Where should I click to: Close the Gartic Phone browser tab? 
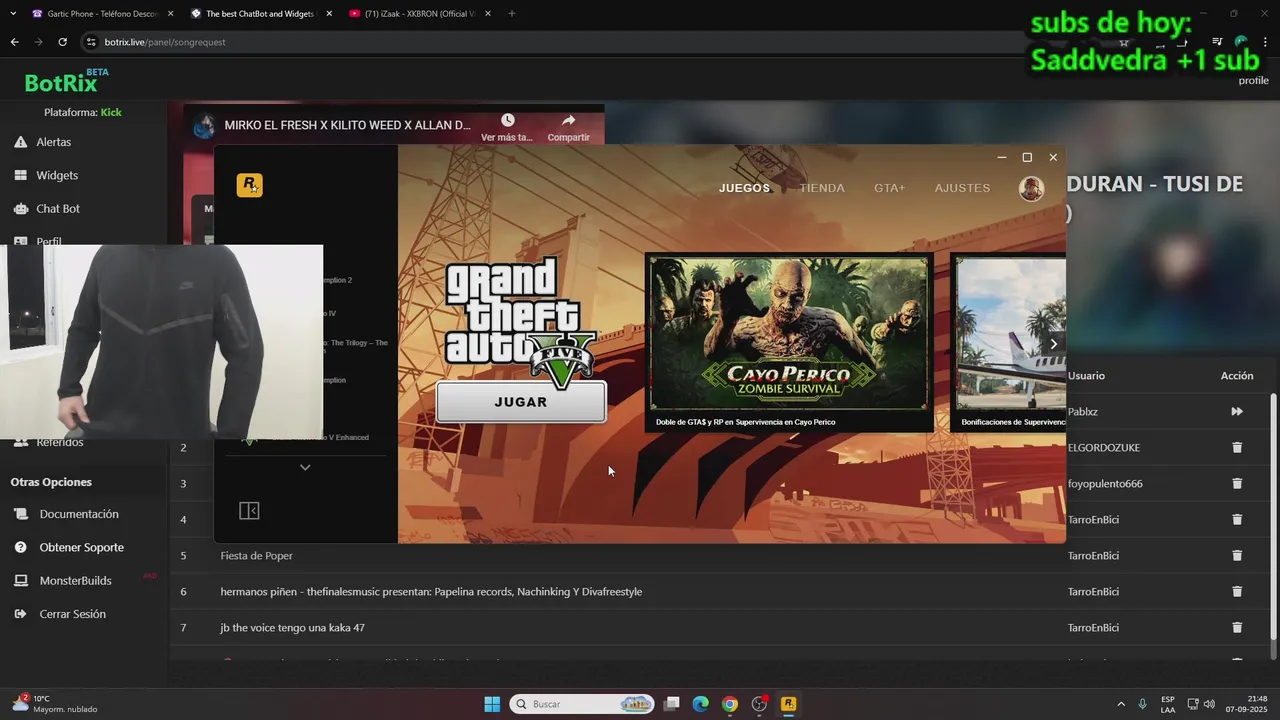click(170, 14)
